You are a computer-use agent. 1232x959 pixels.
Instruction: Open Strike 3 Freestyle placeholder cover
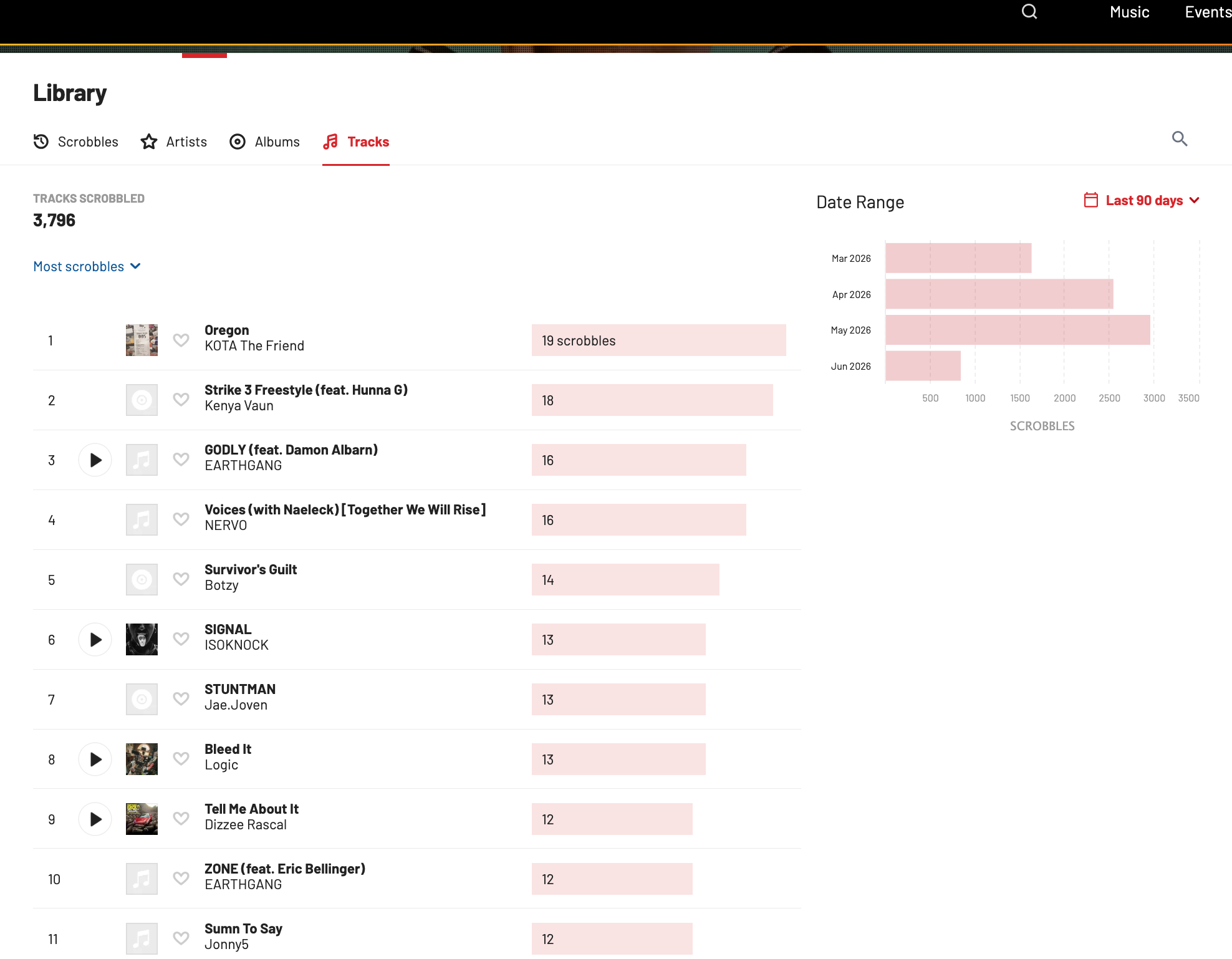coord(142,400)
